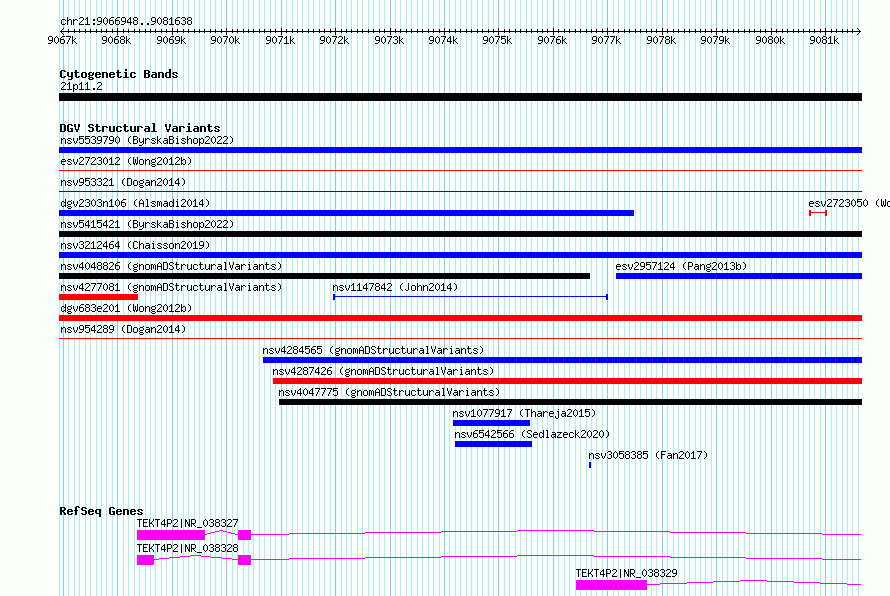Click the blue bar under nsv3212464
The image size is (890, 596).
tap(460, 255)
